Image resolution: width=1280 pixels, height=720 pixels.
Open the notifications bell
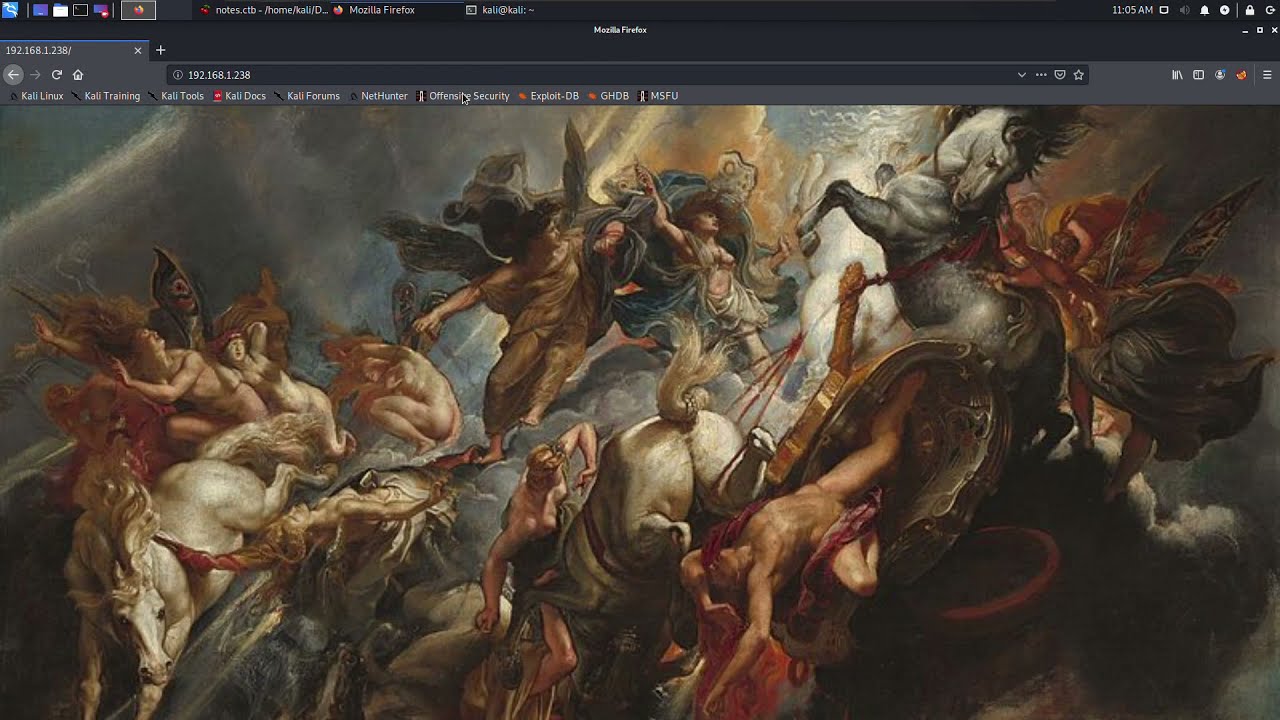pyautogui.click(x=1204, y=10)
